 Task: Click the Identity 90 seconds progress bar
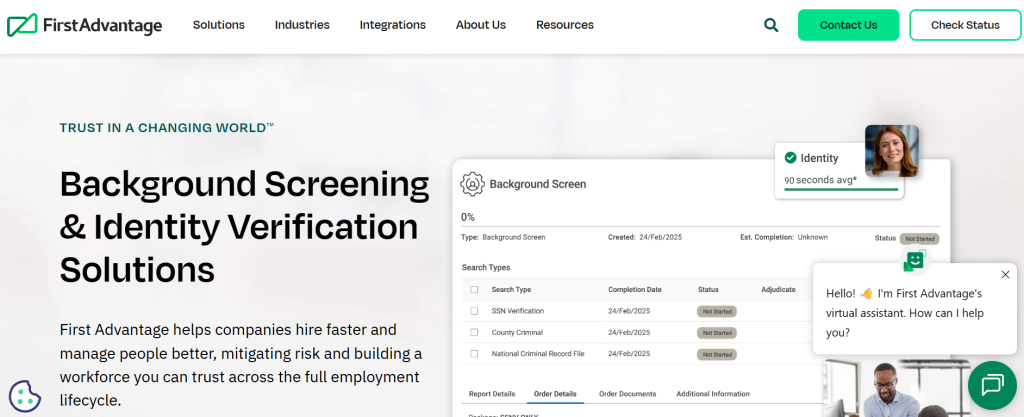(x=841, y=189)
